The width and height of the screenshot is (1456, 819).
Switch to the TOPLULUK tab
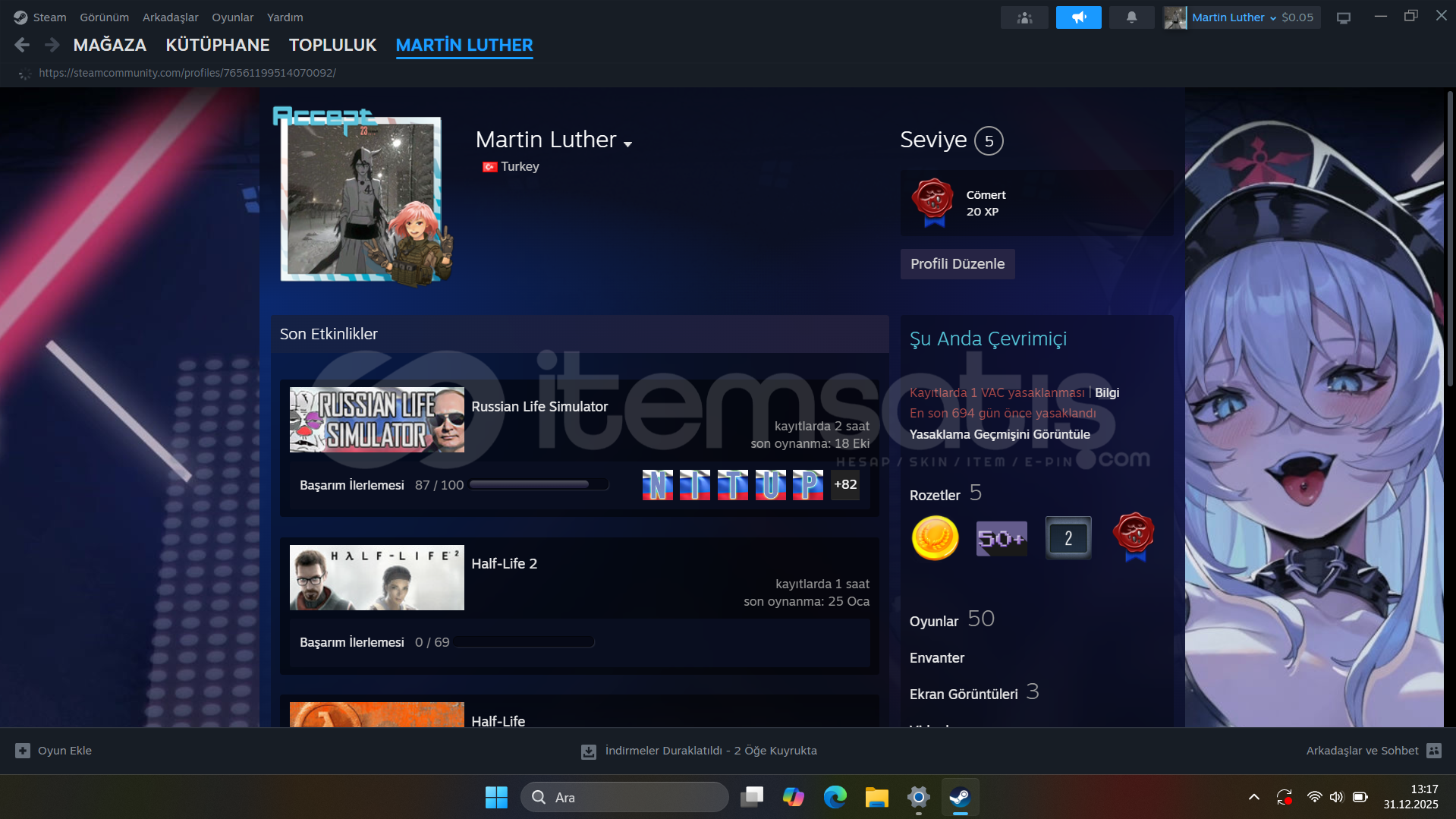[x=333, y=46]
